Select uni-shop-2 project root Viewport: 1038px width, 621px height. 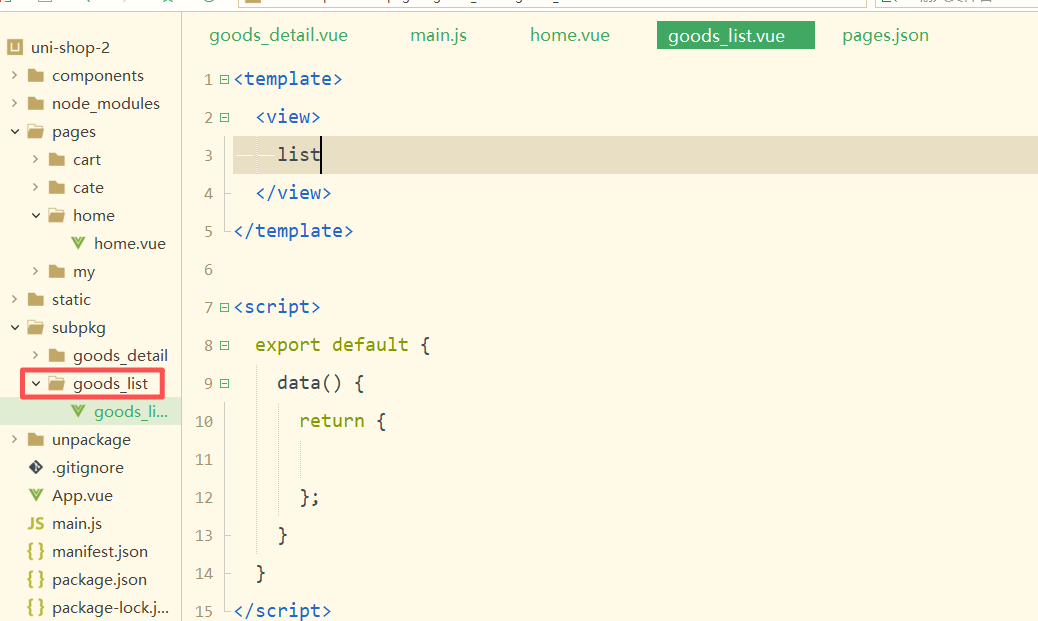click(70, 48)
